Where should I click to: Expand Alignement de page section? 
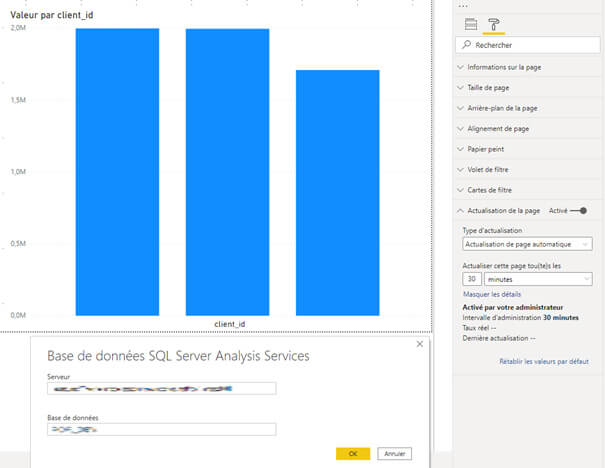(528, 128)
